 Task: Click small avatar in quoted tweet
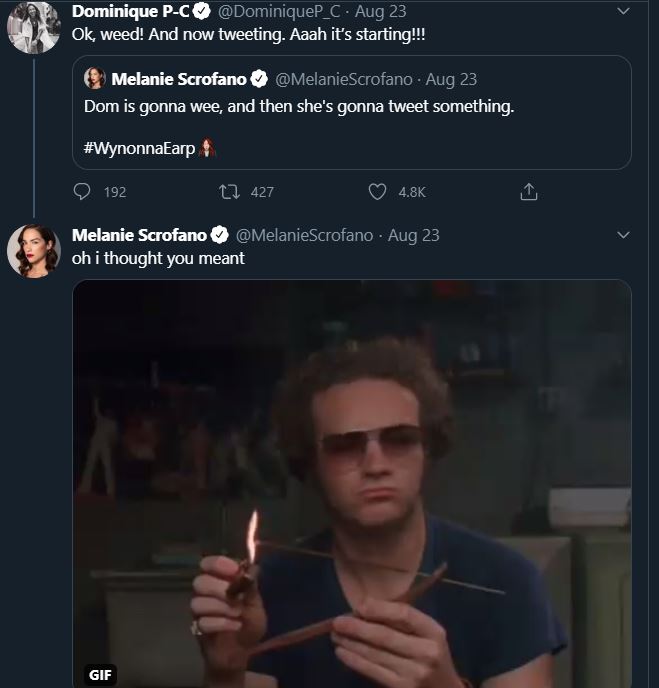[95, 78]
